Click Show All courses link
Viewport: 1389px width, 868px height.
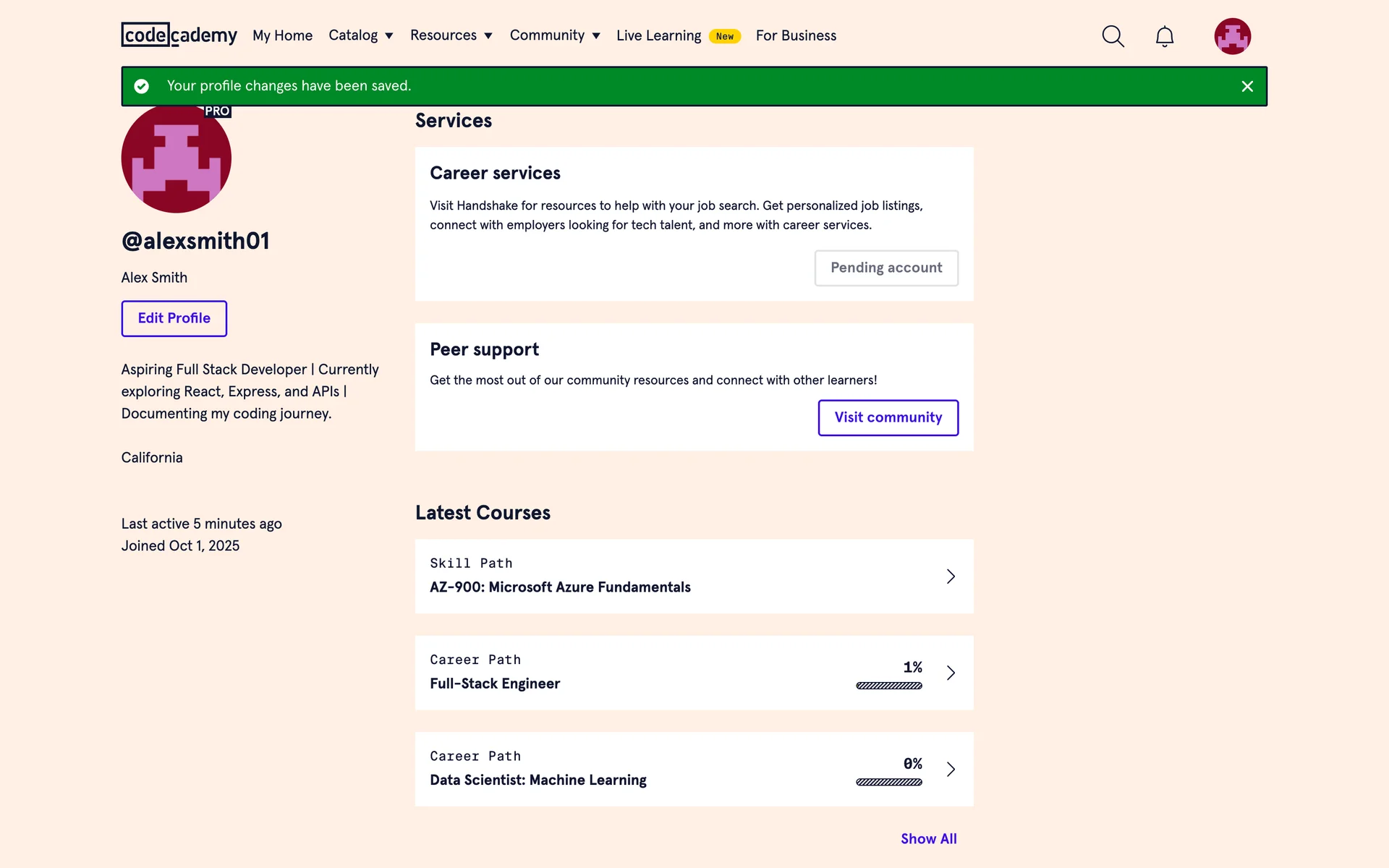coord(928,839)
